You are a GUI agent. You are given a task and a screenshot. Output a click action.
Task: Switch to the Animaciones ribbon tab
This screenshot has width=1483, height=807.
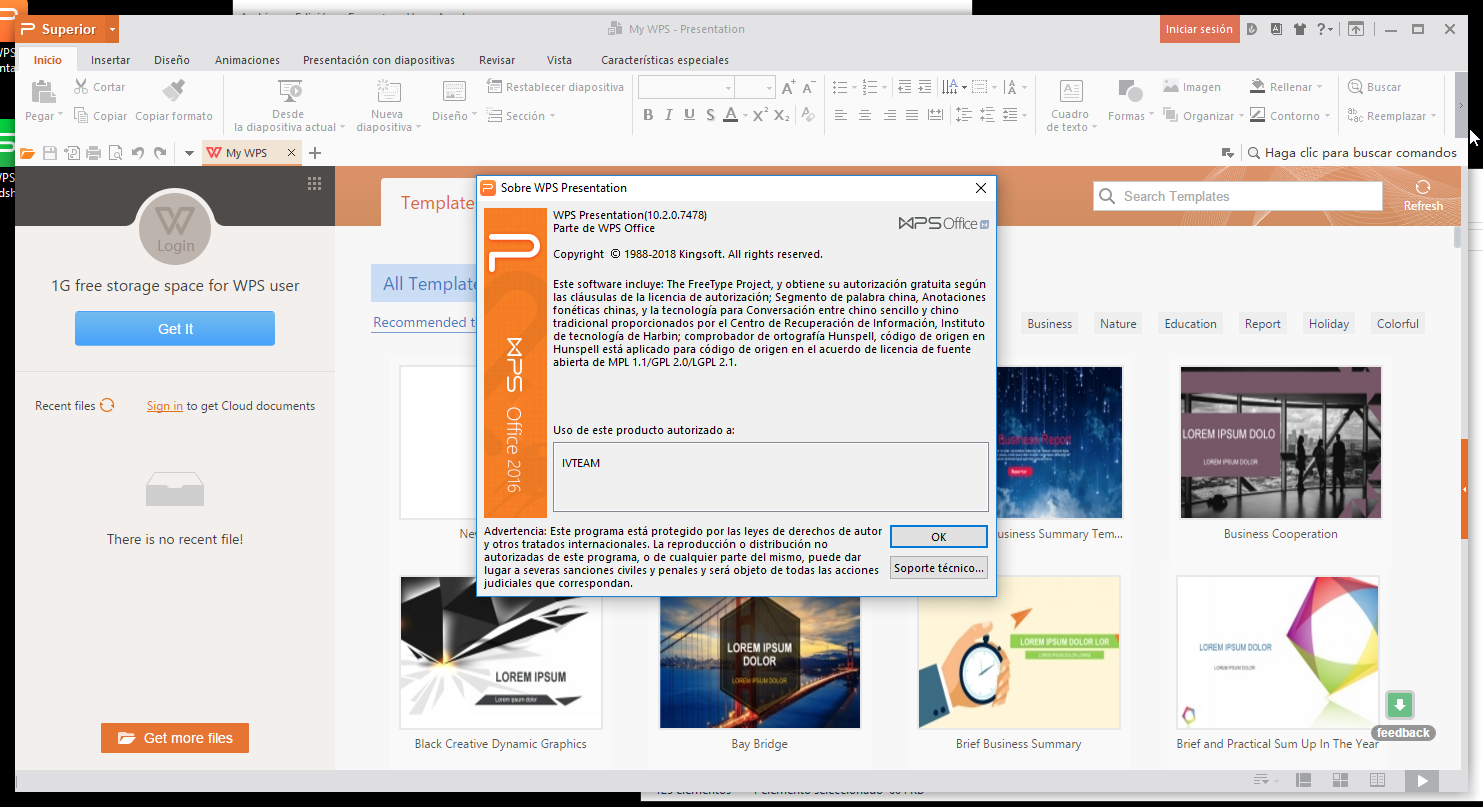247,60
